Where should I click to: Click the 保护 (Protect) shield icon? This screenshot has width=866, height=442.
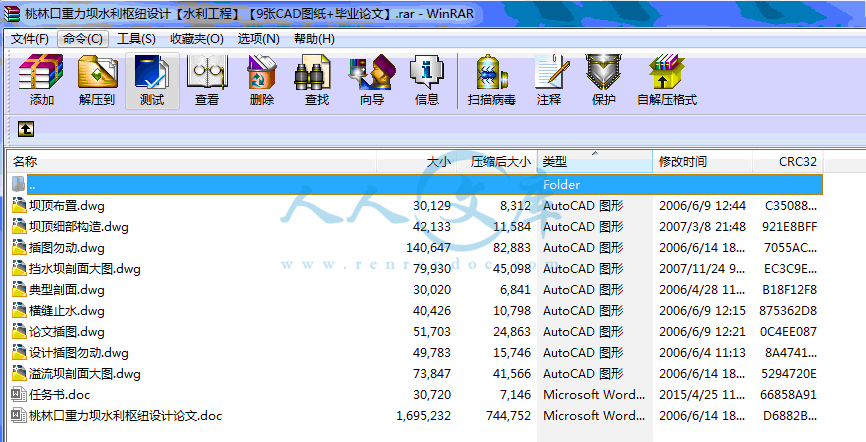603,72
